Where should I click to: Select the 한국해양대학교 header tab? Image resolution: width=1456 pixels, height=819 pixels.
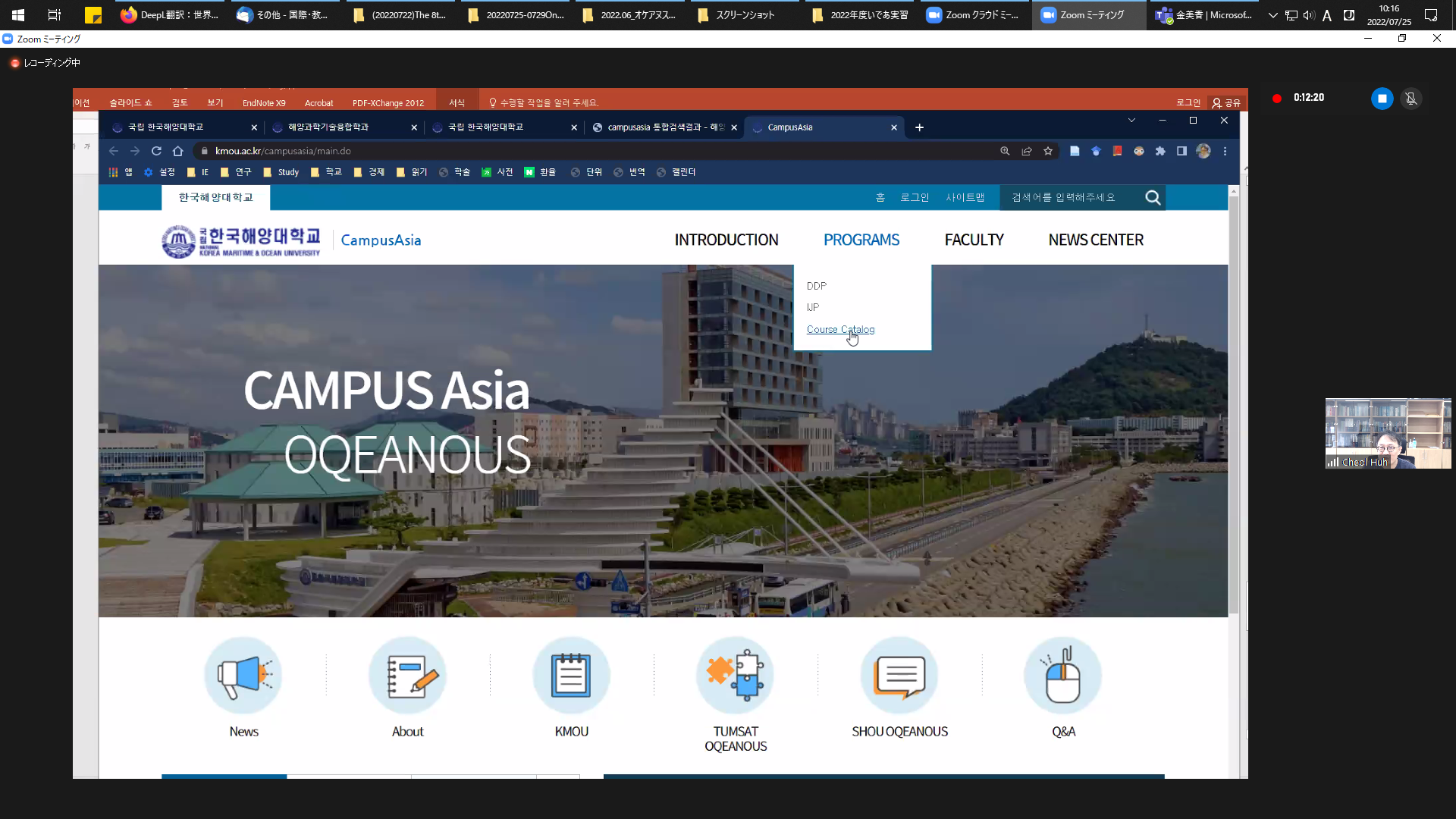tap(216, 197)
